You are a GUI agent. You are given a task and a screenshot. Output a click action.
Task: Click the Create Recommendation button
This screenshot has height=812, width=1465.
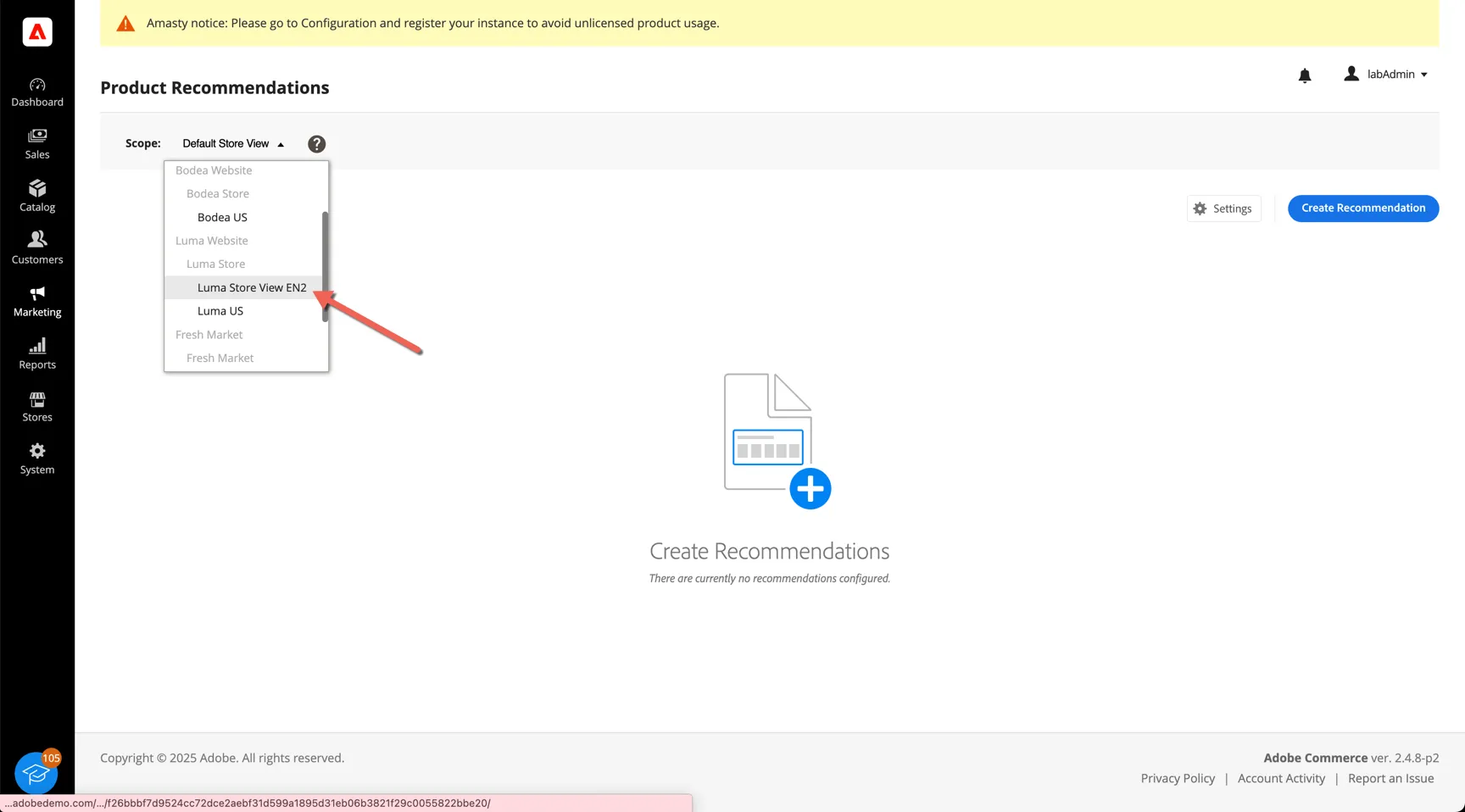tap(1363, 209)
